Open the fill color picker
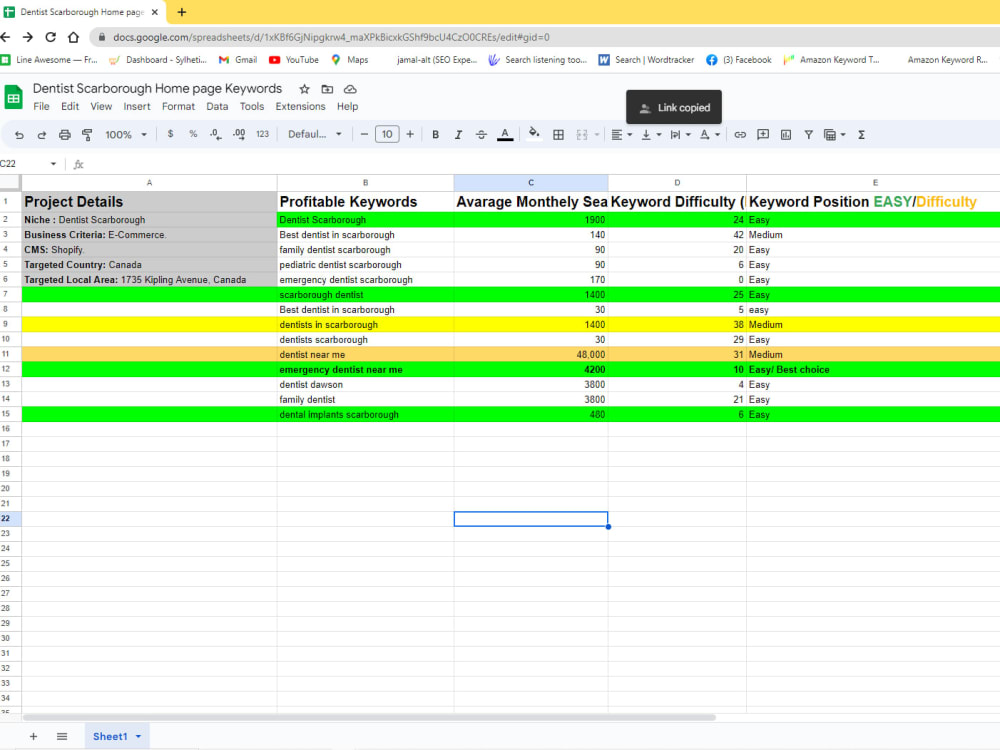 tap(534, 133)
